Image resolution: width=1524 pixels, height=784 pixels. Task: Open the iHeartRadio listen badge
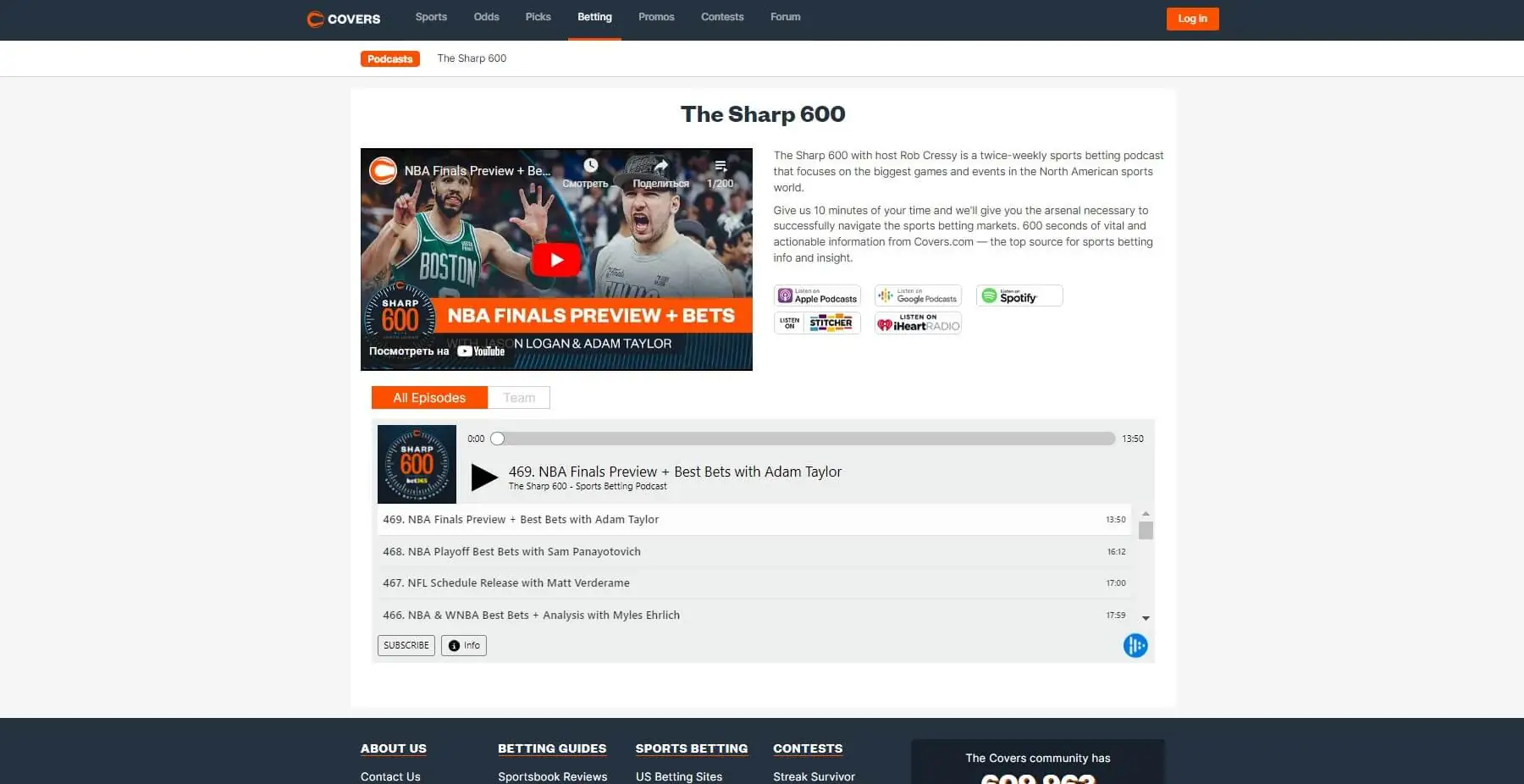point(918,323)
